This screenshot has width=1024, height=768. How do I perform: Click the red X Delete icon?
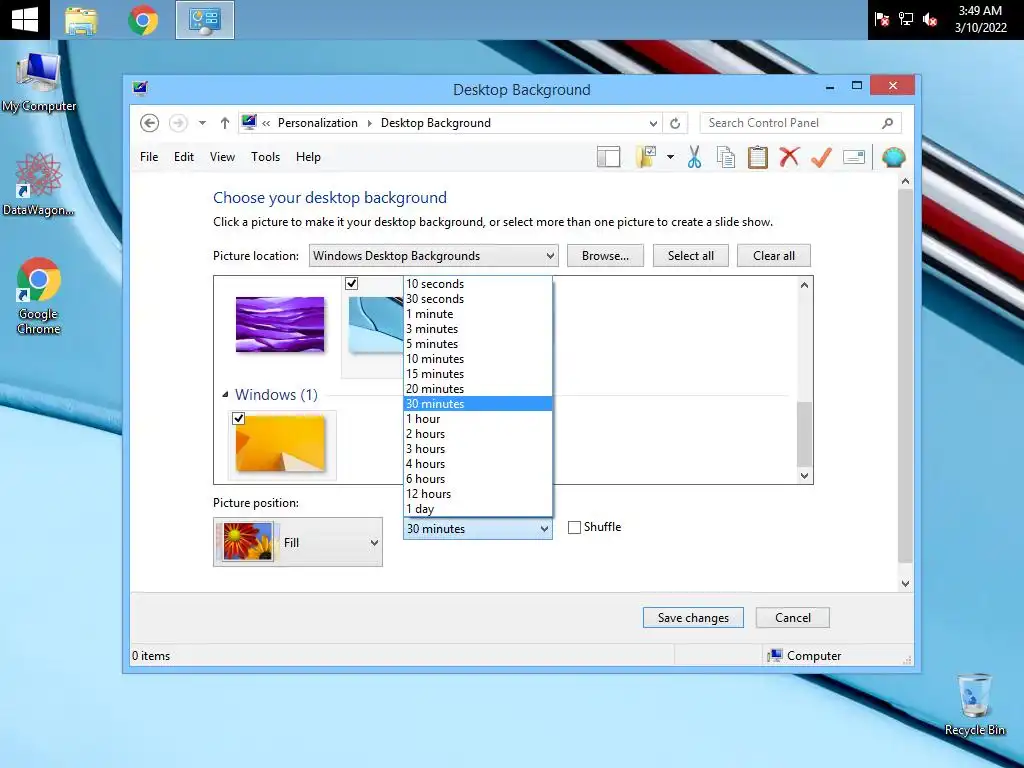[789, 157]
